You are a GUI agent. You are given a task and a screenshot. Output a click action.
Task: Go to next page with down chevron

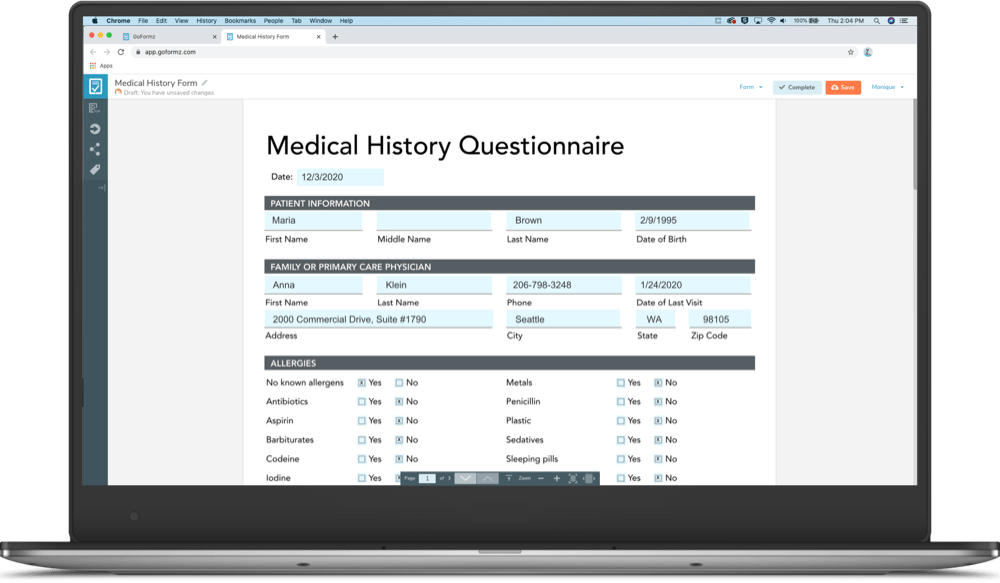pos(467,478)
